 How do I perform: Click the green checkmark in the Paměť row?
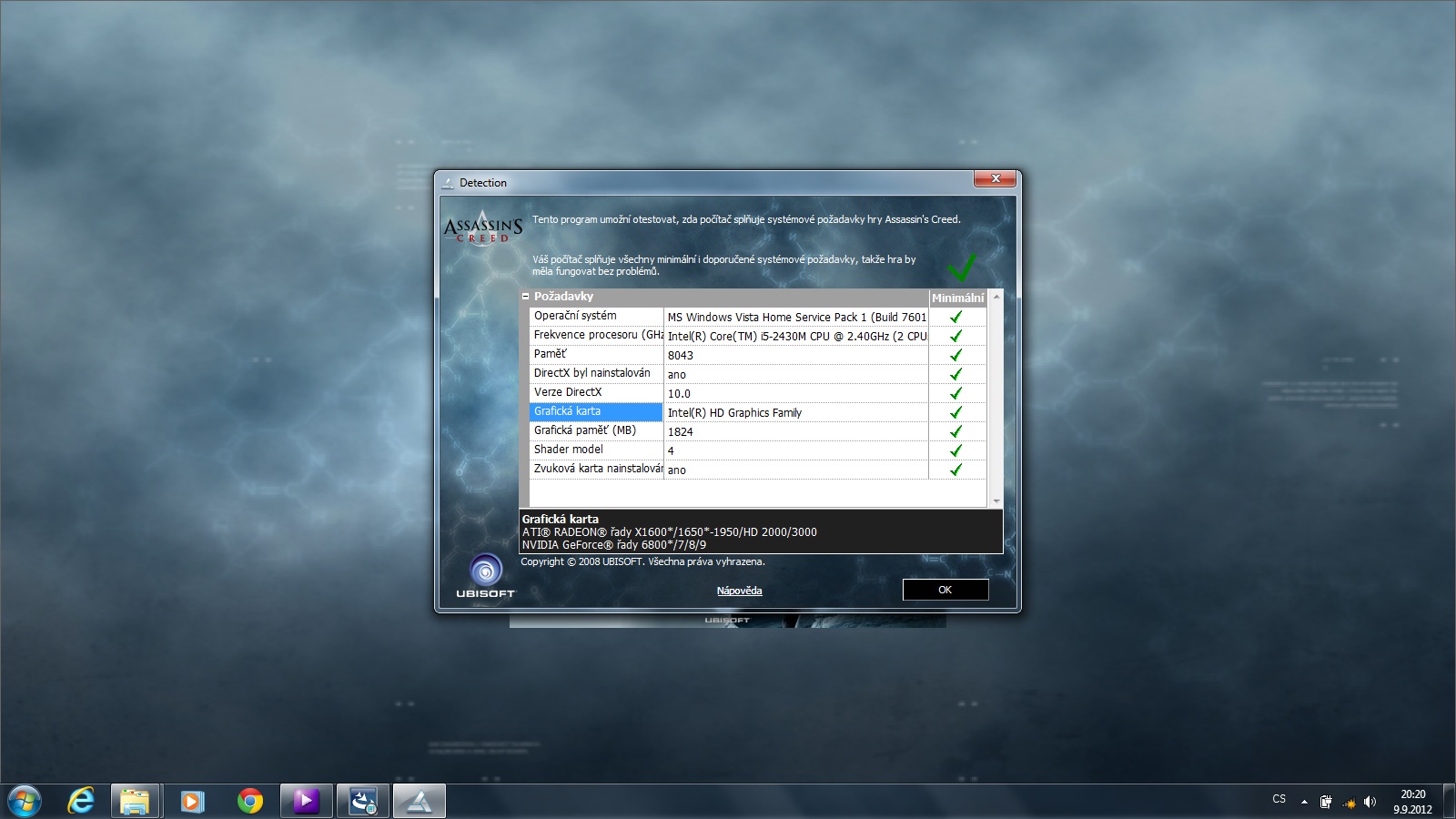956,355
